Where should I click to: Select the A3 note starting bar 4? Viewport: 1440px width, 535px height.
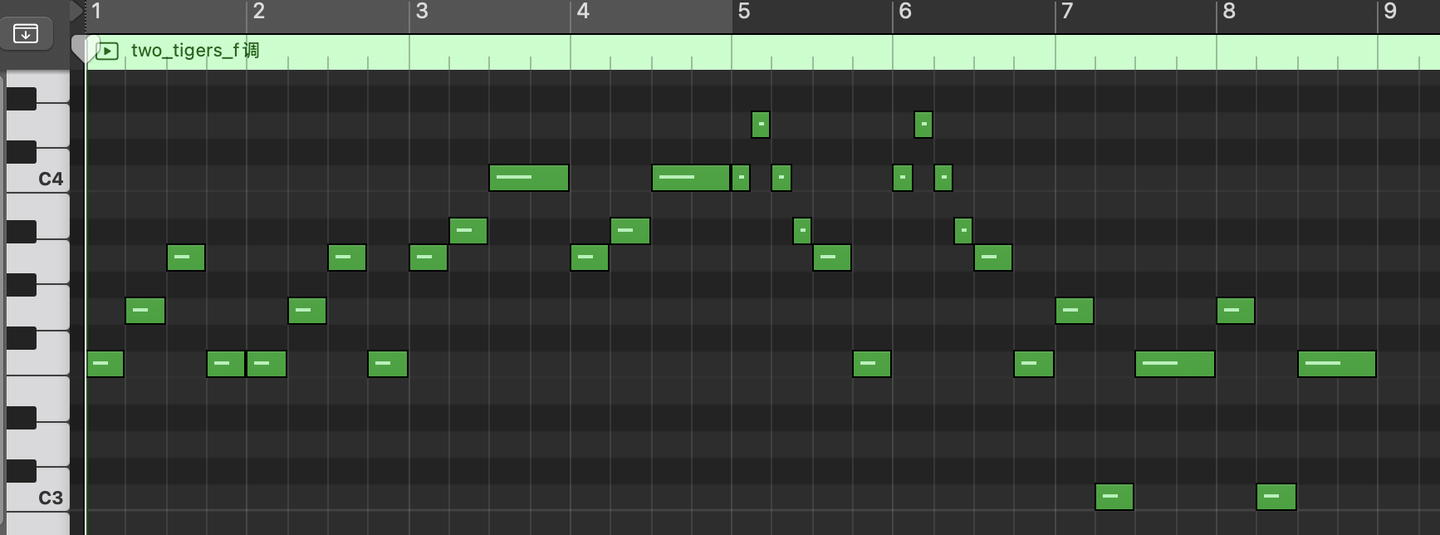point(590,258)
